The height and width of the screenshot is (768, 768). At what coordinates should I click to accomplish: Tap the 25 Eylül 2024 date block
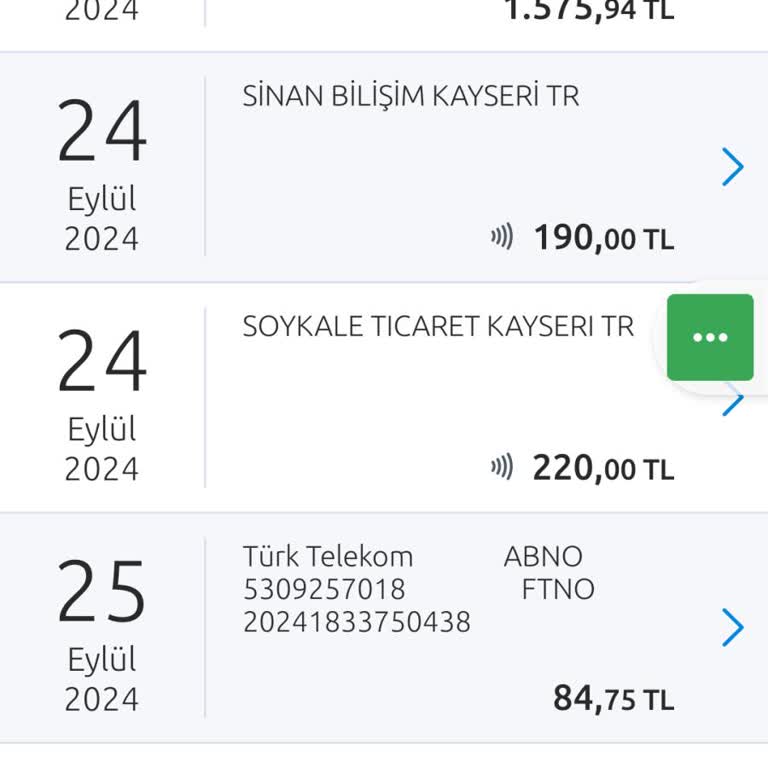pos(102,634)
